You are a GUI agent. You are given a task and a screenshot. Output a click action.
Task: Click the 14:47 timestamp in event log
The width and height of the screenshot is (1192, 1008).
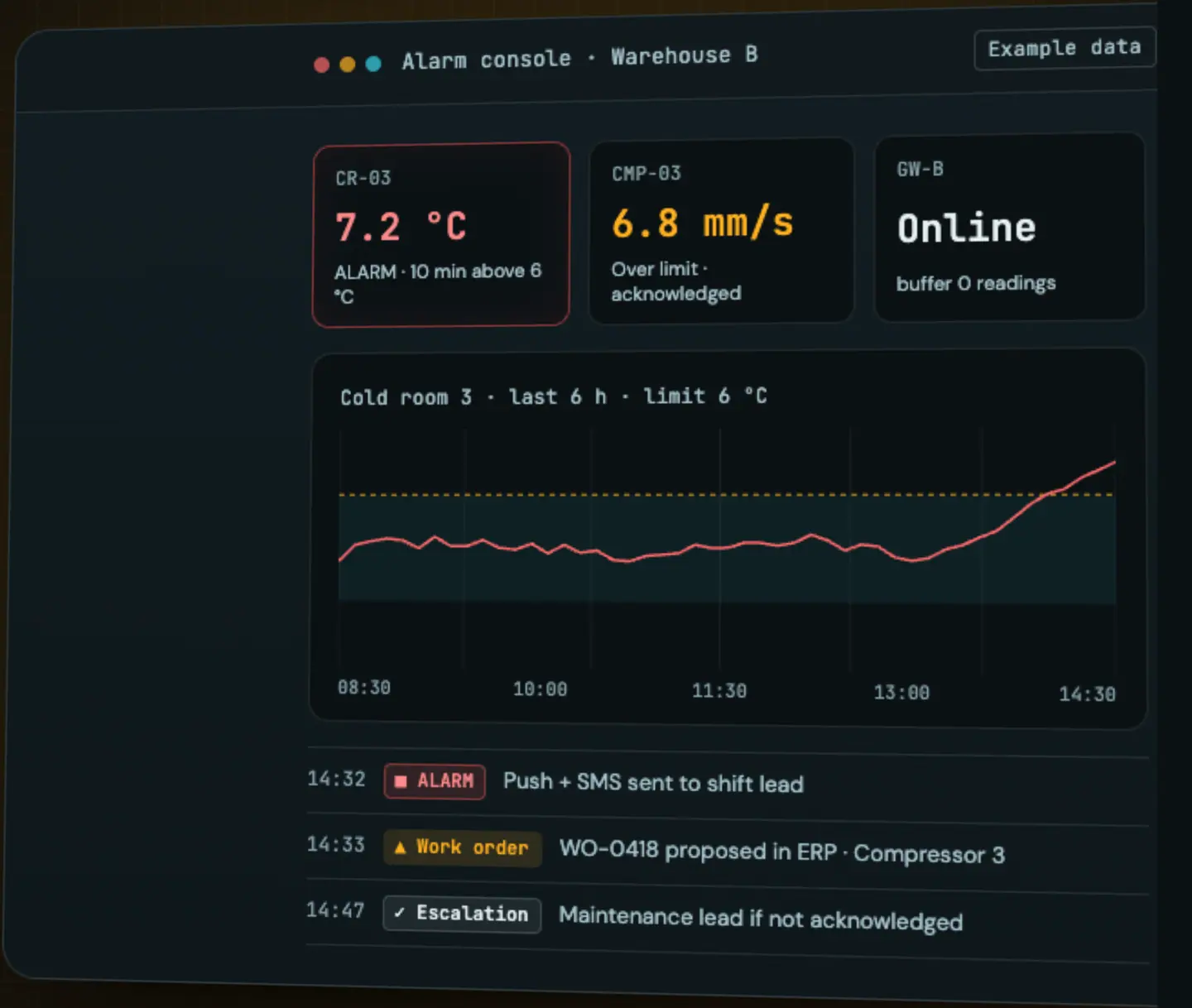tap(335, 910)
